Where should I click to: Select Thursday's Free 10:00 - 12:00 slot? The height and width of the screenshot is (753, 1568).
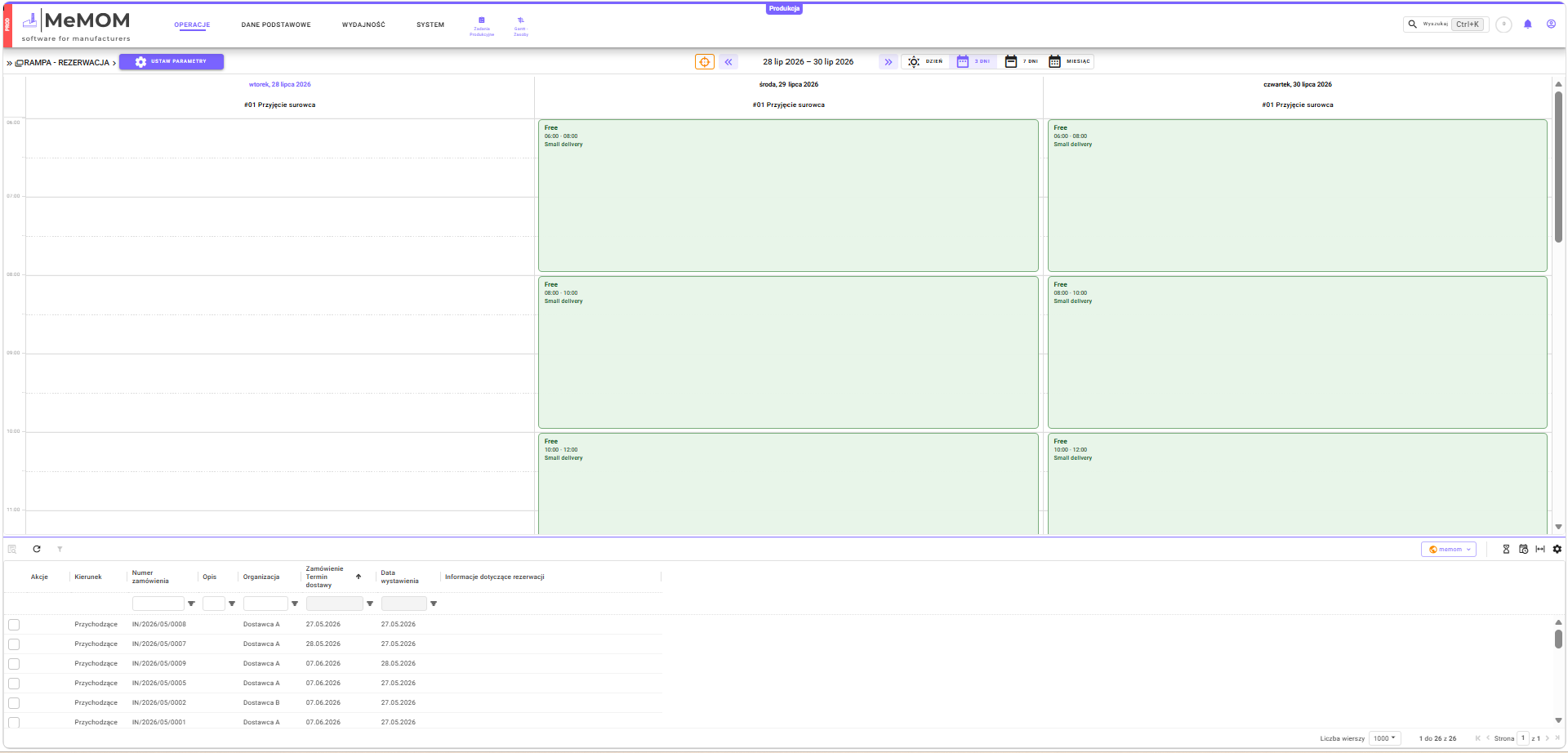pyautogui.click(x=1297, y=484)
